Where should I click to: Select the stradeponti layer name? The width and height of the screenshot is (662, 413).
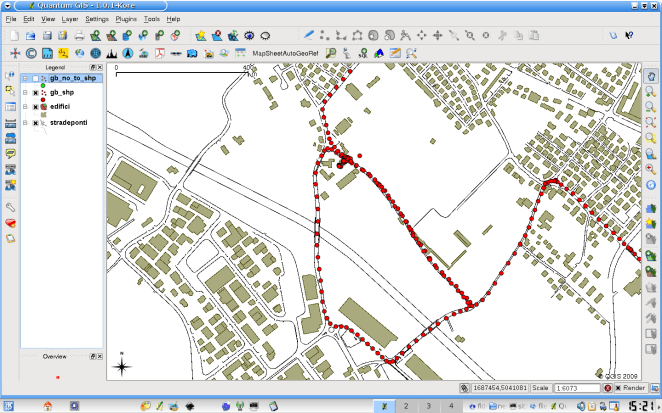68,123
